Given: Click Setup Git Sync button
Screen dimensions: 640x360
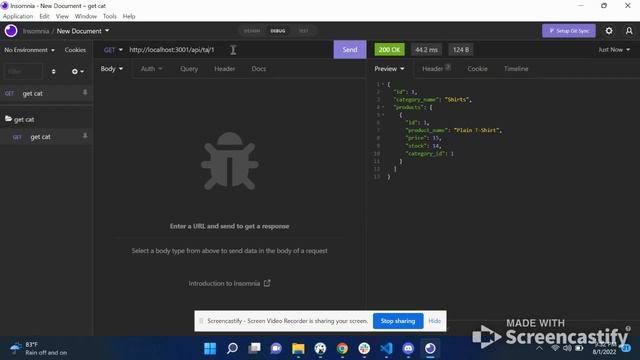Looking at the screenshot, I should pyautogui.click(x=569, y=31).
